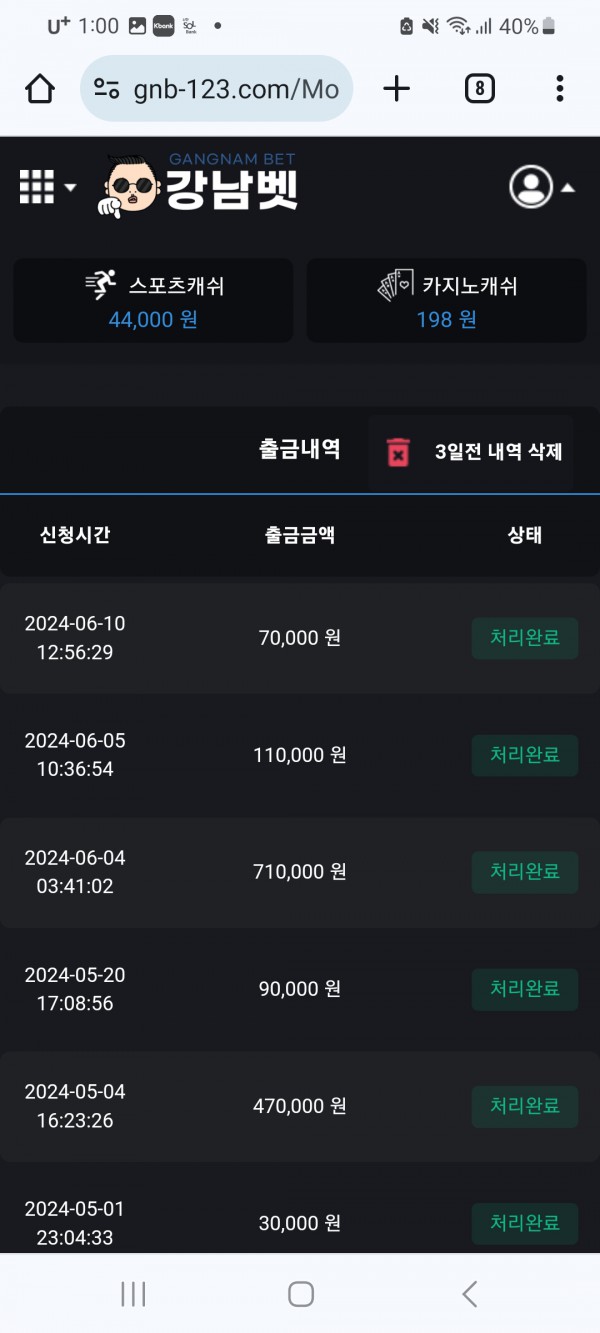Click the gnb-123.com address bar

click(x=235, y=90)
